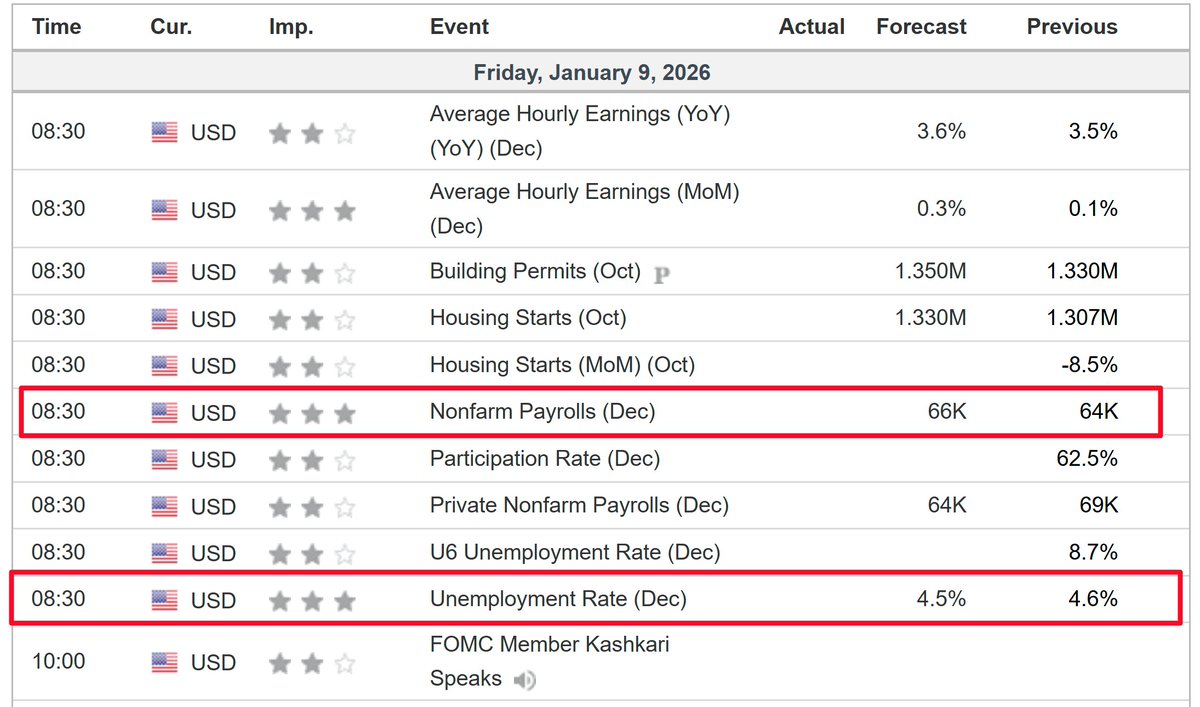The image size is (1200, 707).
Task: Click the 1.350M forecast for Building Permits
Action: (931, 271)
